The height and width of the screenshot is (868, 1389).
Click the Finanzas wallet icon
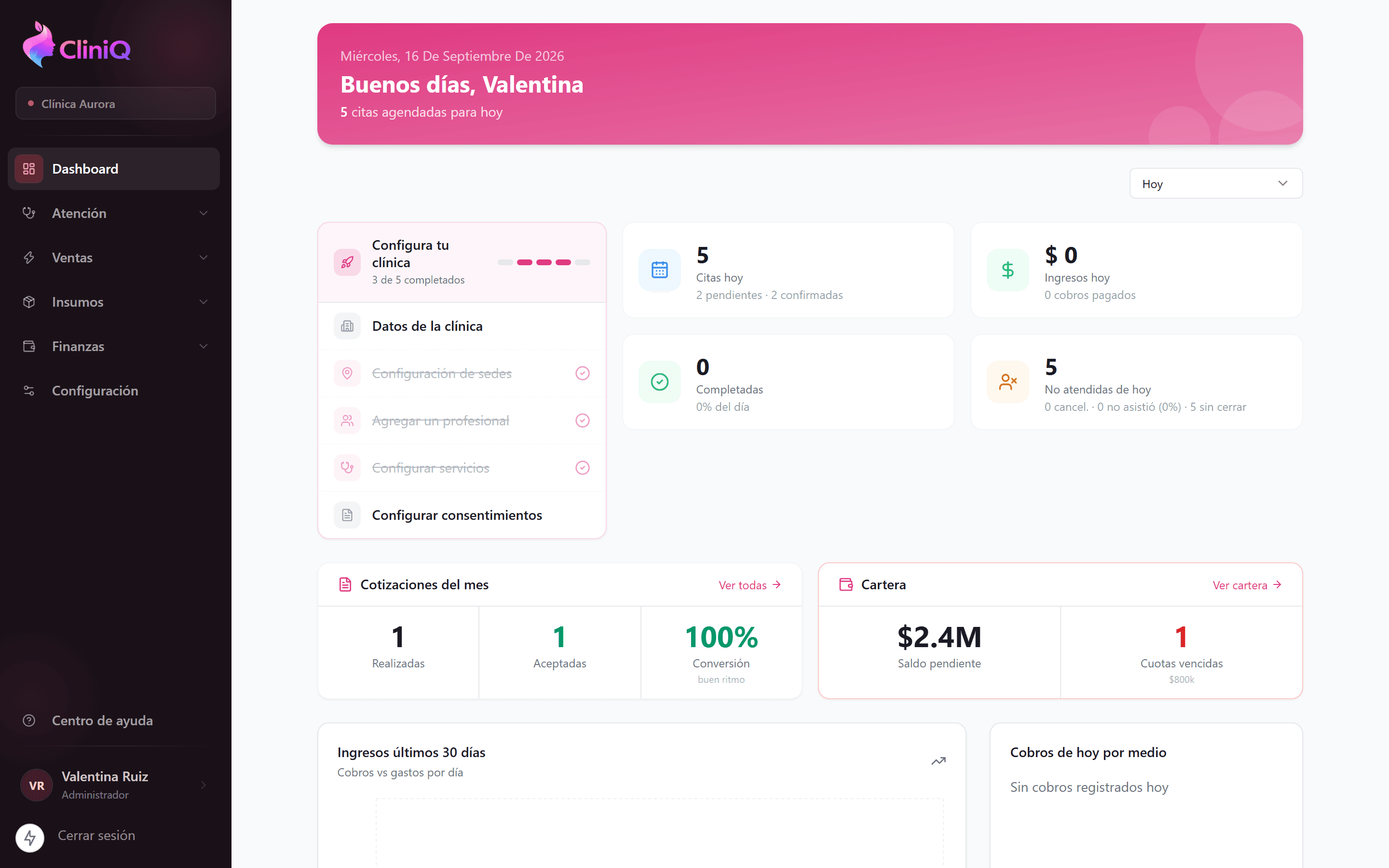[x=29, y=346]
